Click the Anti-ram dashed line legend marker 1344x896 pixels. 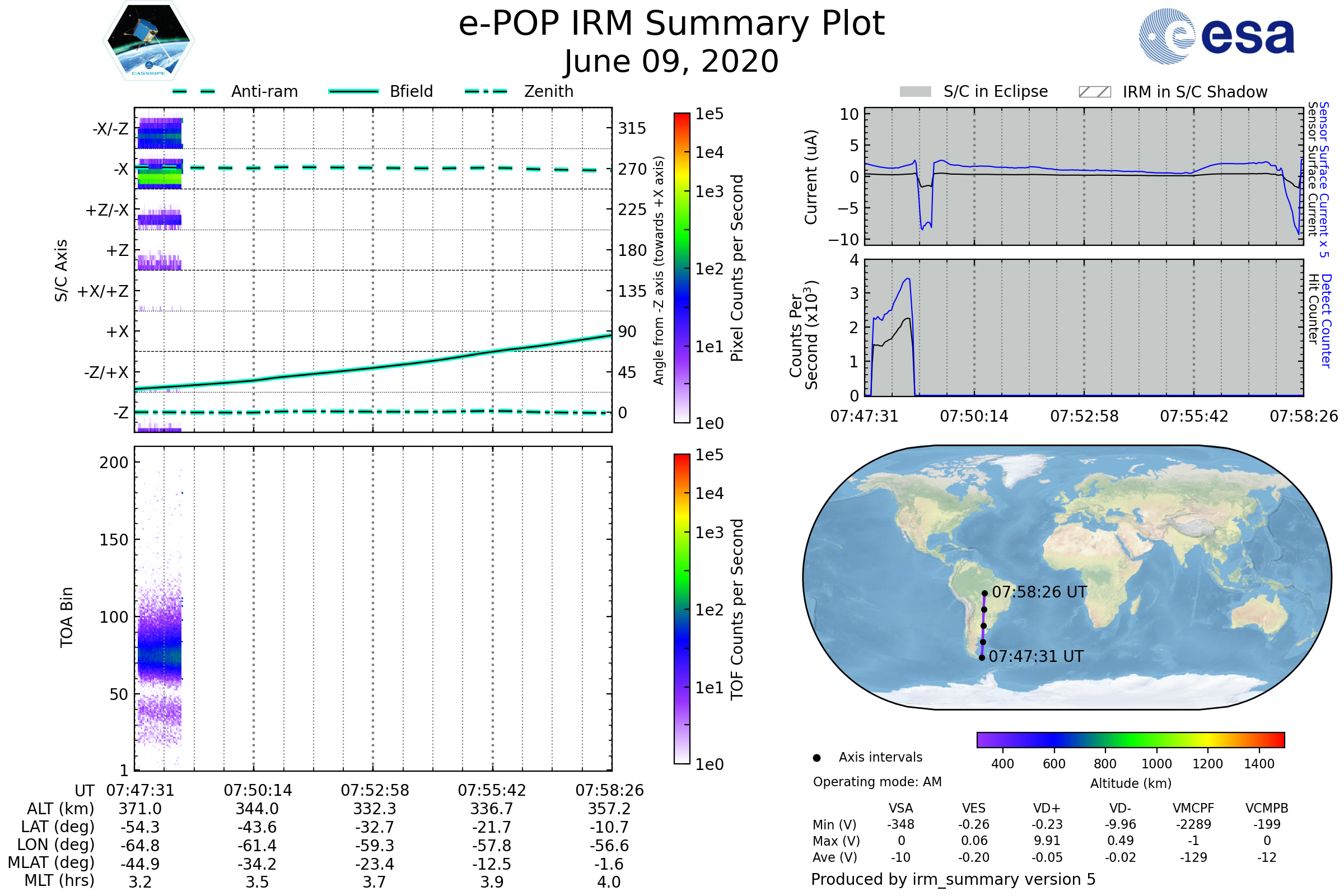point(194,91)
